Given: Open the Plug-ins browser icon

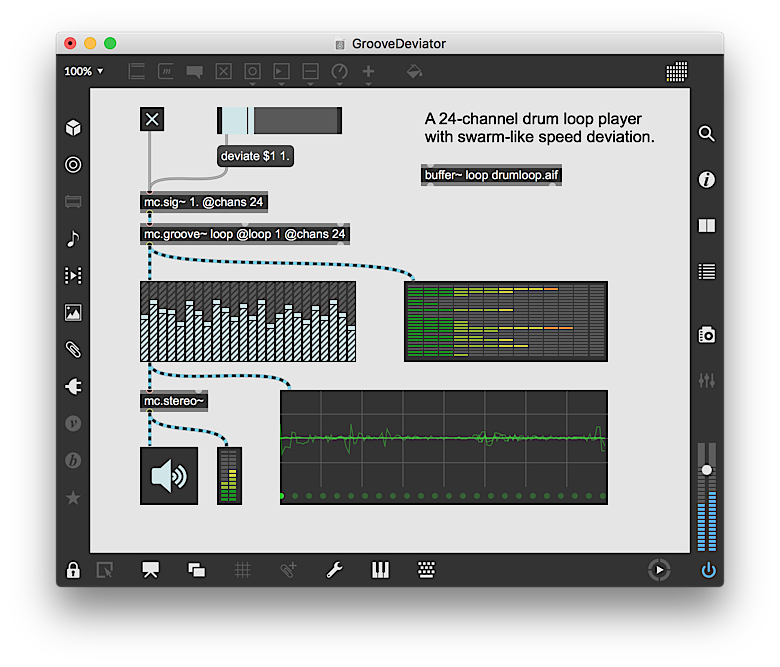Looking at the screenshot, I should [x=73, y=386].
